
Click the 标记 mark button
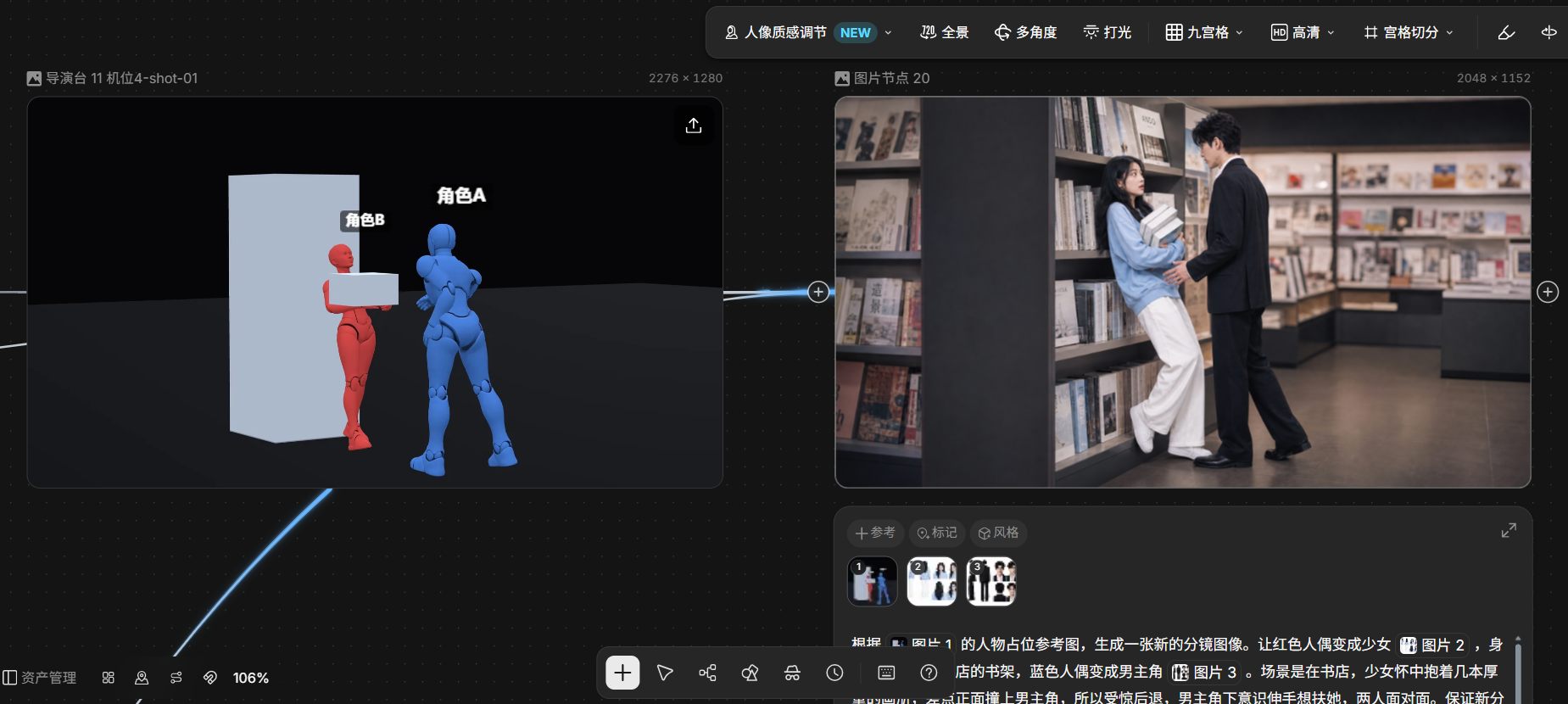[x=937, y=533]
